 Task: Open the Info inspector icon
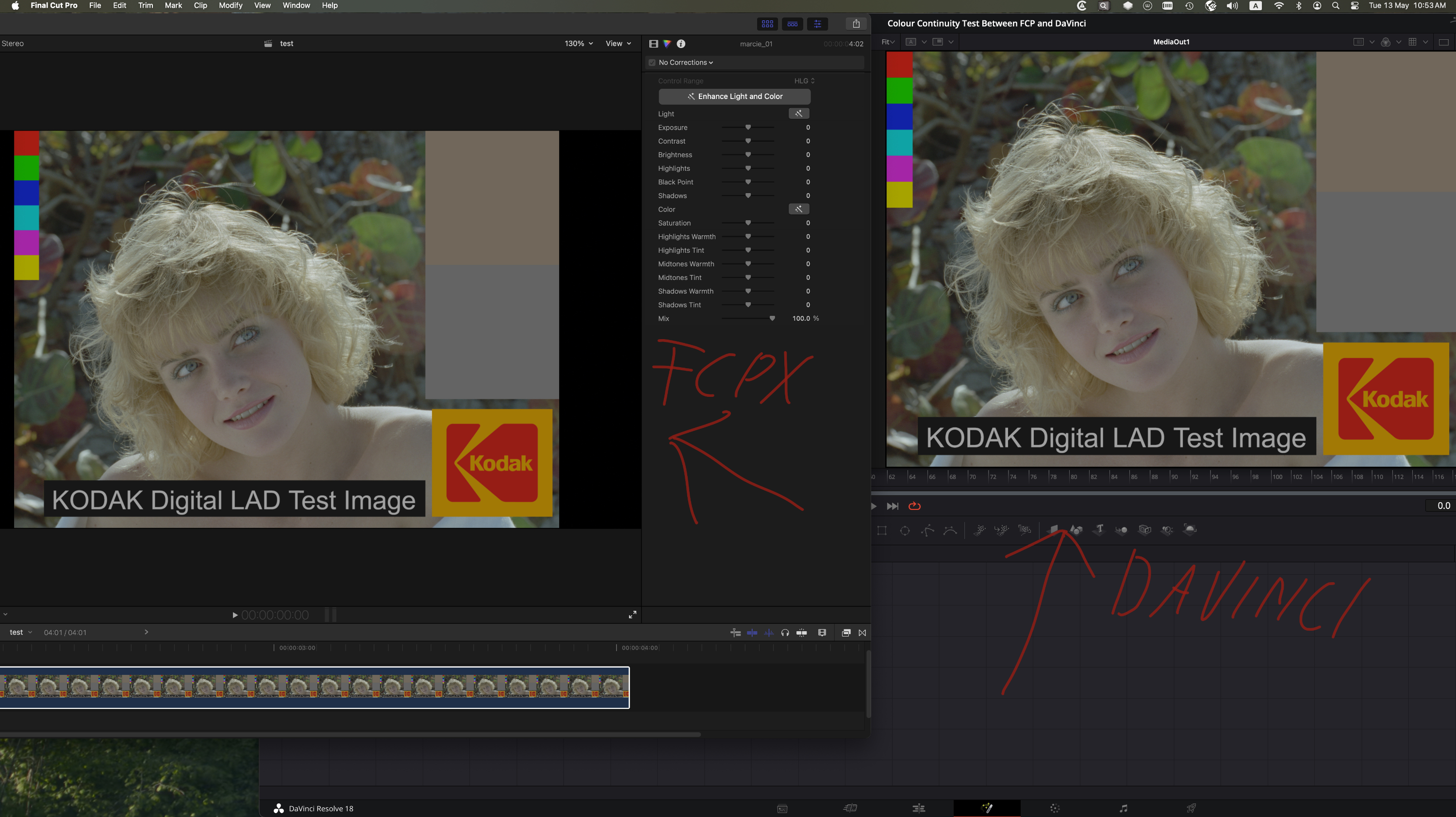click(681, 44)
